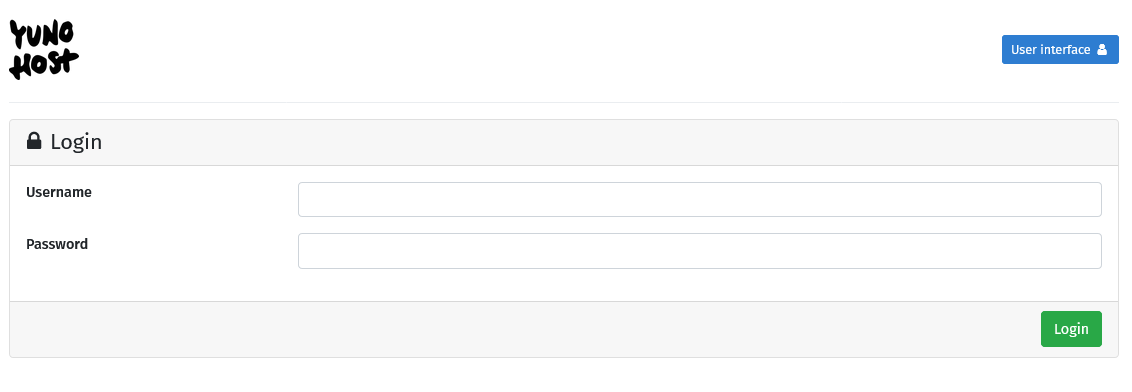Place cursor in the Username text box
Screen dimensions: 1132x392
(700, 199)
